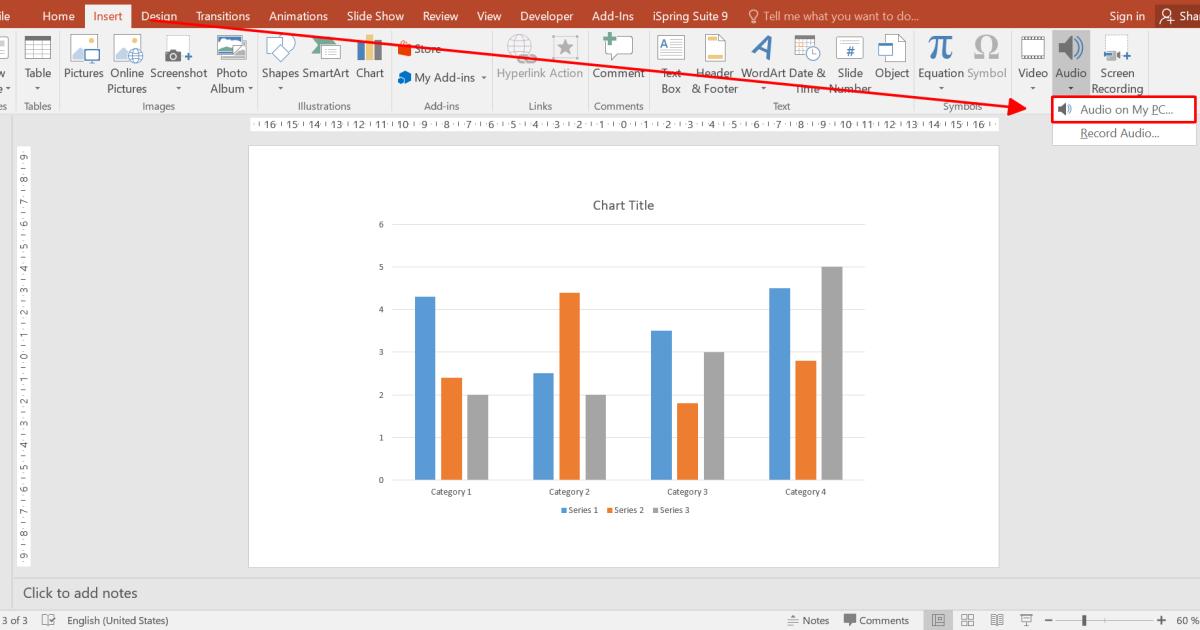Select Audio on My PC option

[1125, 110]
